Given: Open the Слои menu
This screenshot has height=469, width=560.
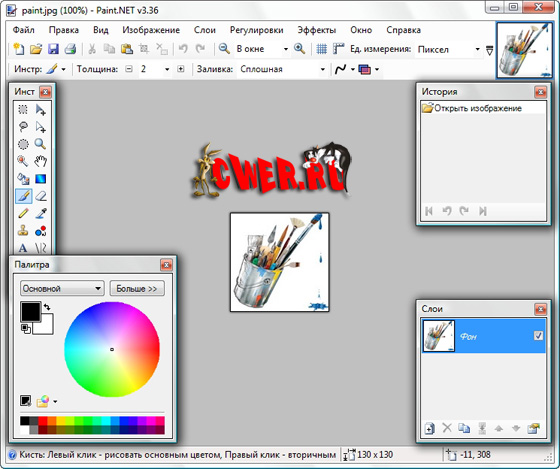Looking at the screenshot, I should pyautogui.click(x=205, y=30).
